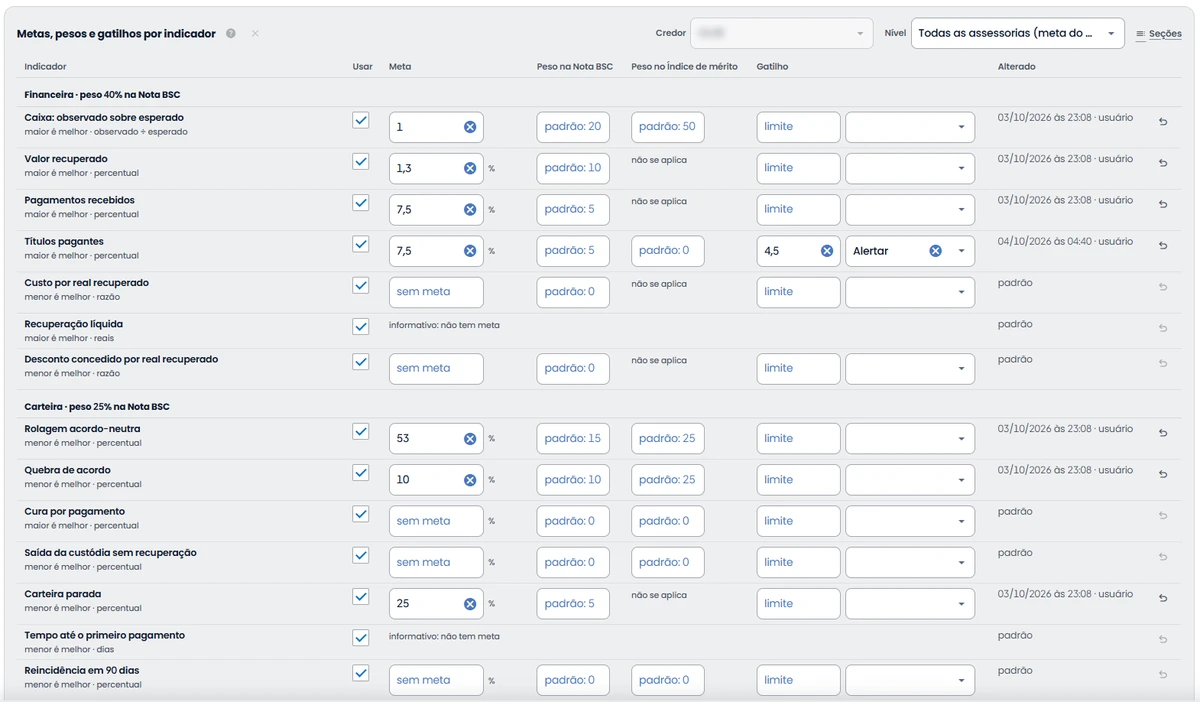The width and height of the screenshot is (1200, 702).
Task: Open Gatilho action dropdown for Carteira parada
Action: (910, 604)
